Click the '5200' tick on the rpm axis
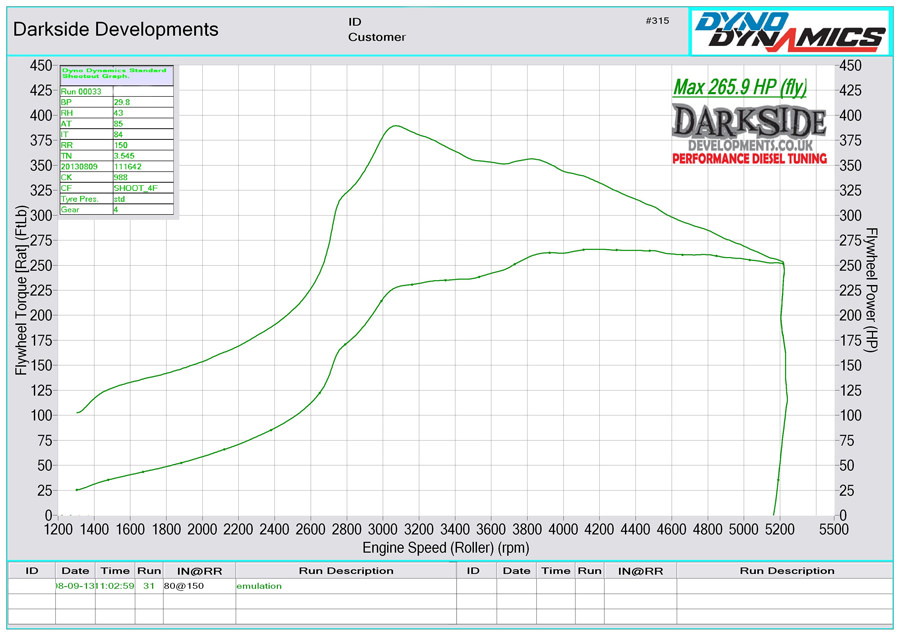The width and height of the screenshot is (900, 636). (x=779, y=529)
